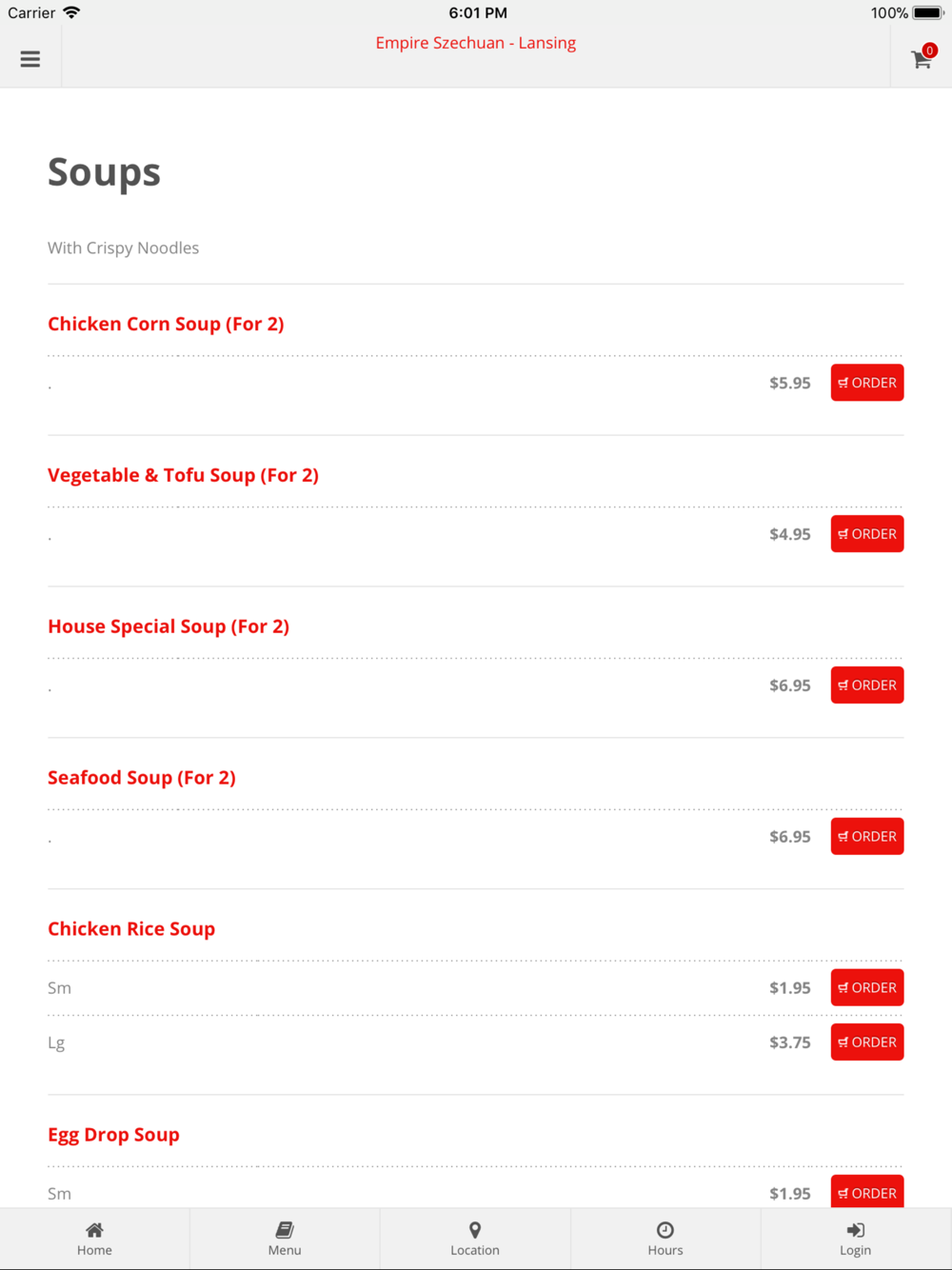Order House Special Soup (For 2)
The width and height of the screenshot is (952, 1270).
click(x=867, y=685)
